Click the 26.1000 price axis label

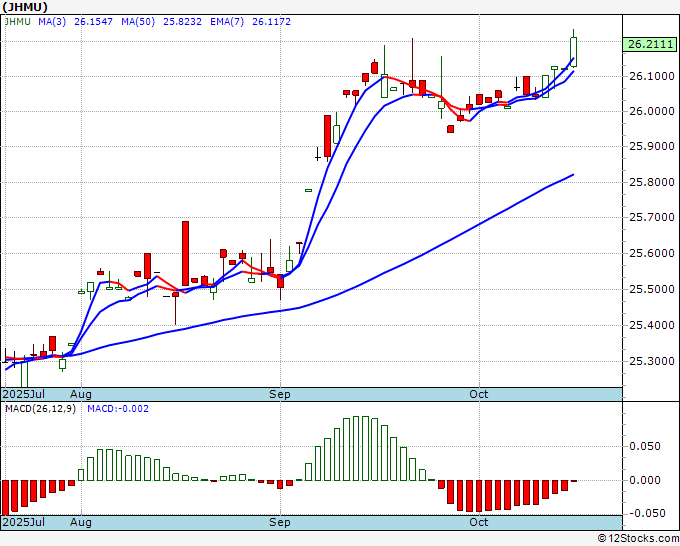[x=652, y=76]
